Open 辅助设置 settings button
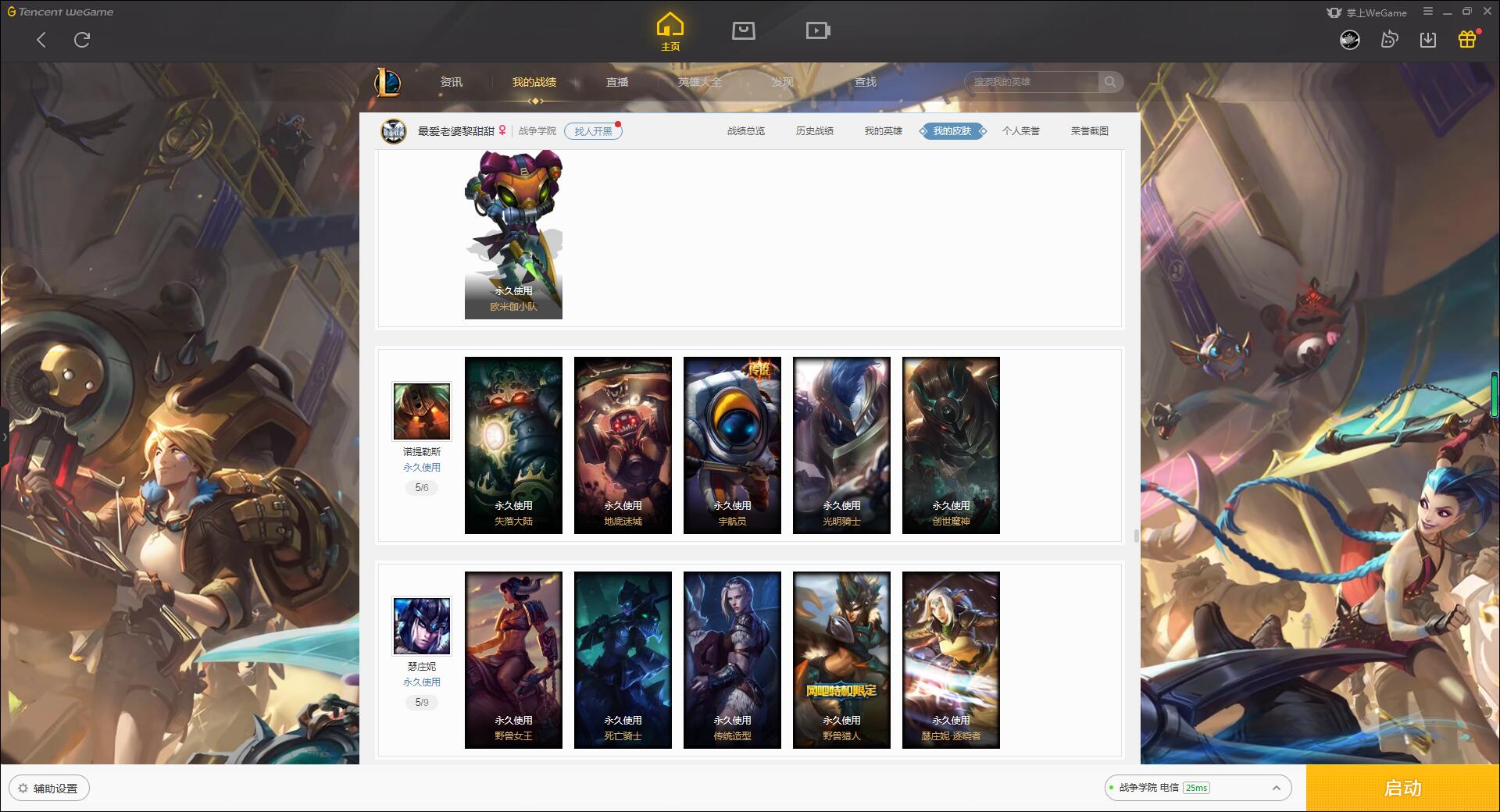This screenshot has height=812, width=1500. point(49,789)
